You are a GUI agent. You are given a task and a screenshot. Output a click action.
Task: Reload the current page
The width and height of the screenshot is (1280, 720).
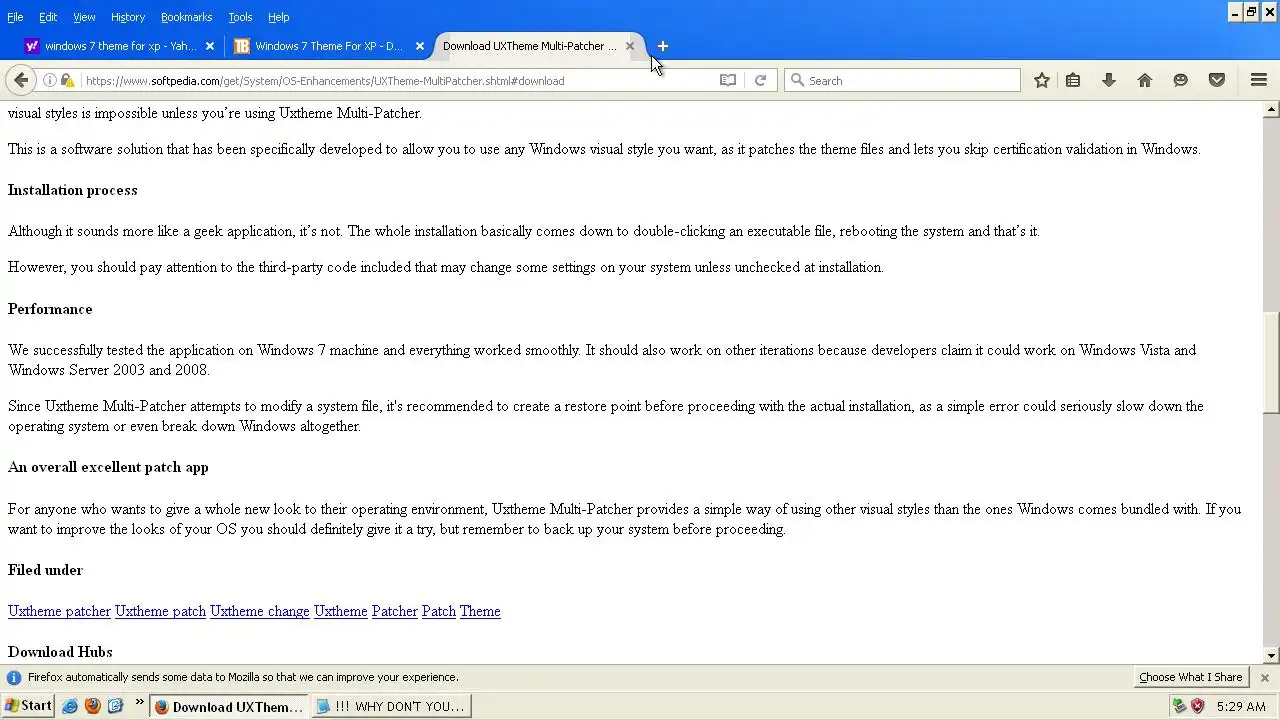pos(760,80)
